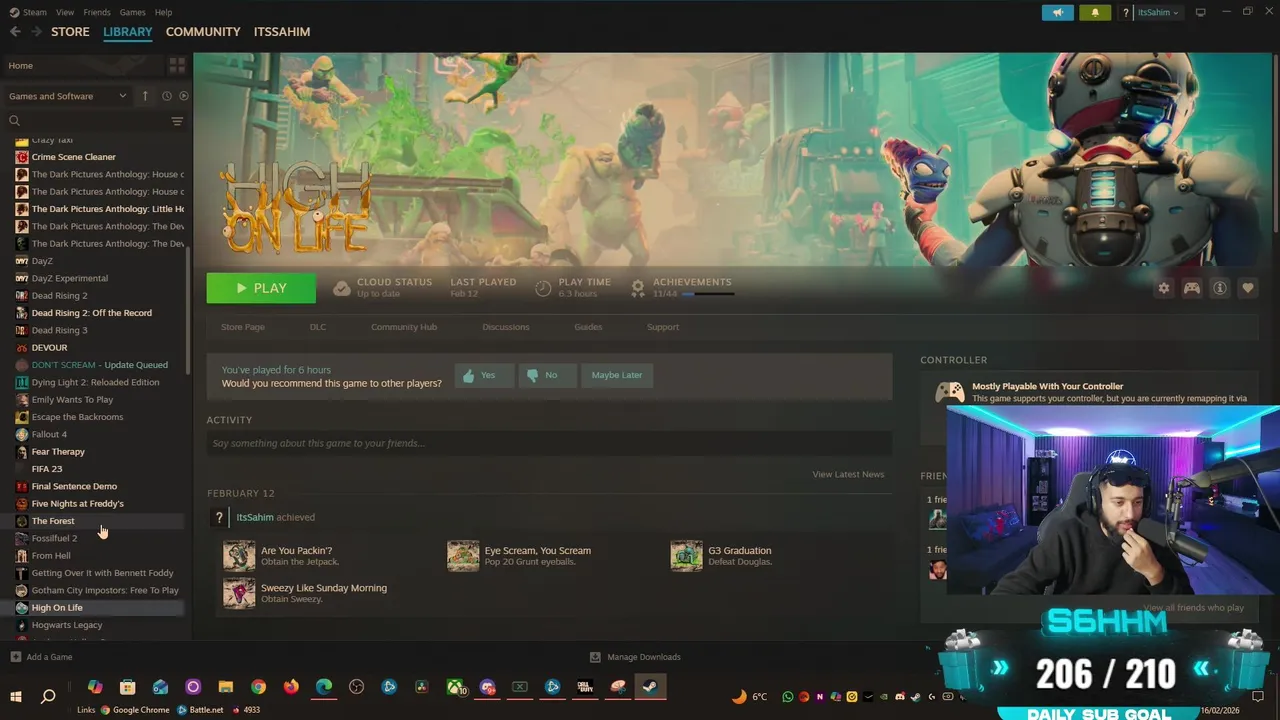Open the Community Hub link
This screenshot has width=1280, height=720.
[404, 327]
